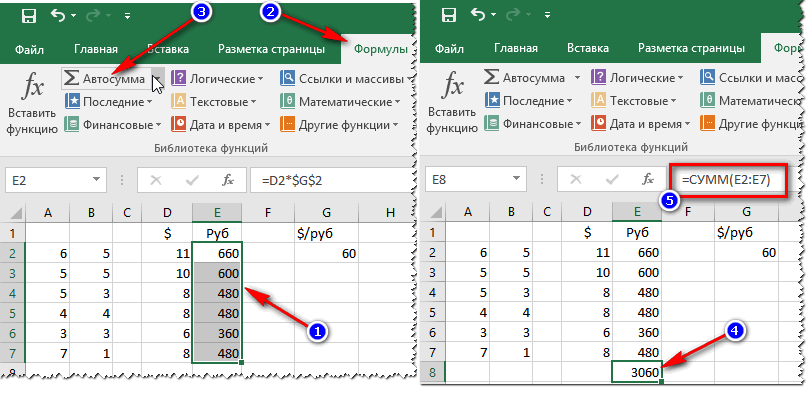Open Текстовые functions dropdown in left ribbon

coord(214,102)
